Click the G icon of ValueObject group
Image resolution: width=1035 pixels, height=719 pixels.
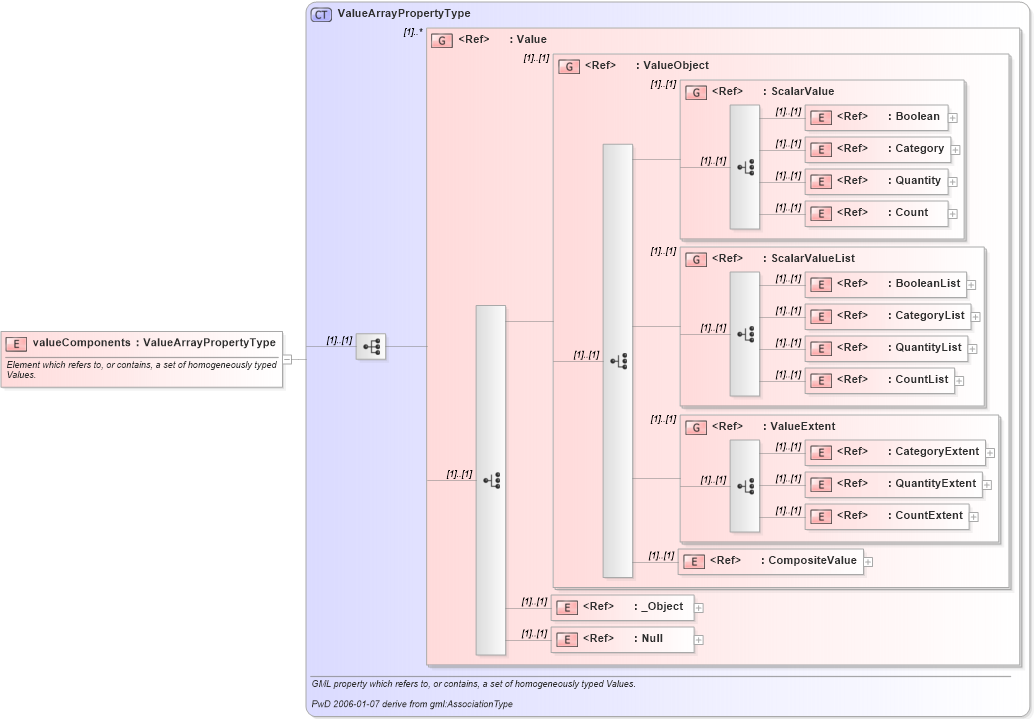click(x=569, y=66)
